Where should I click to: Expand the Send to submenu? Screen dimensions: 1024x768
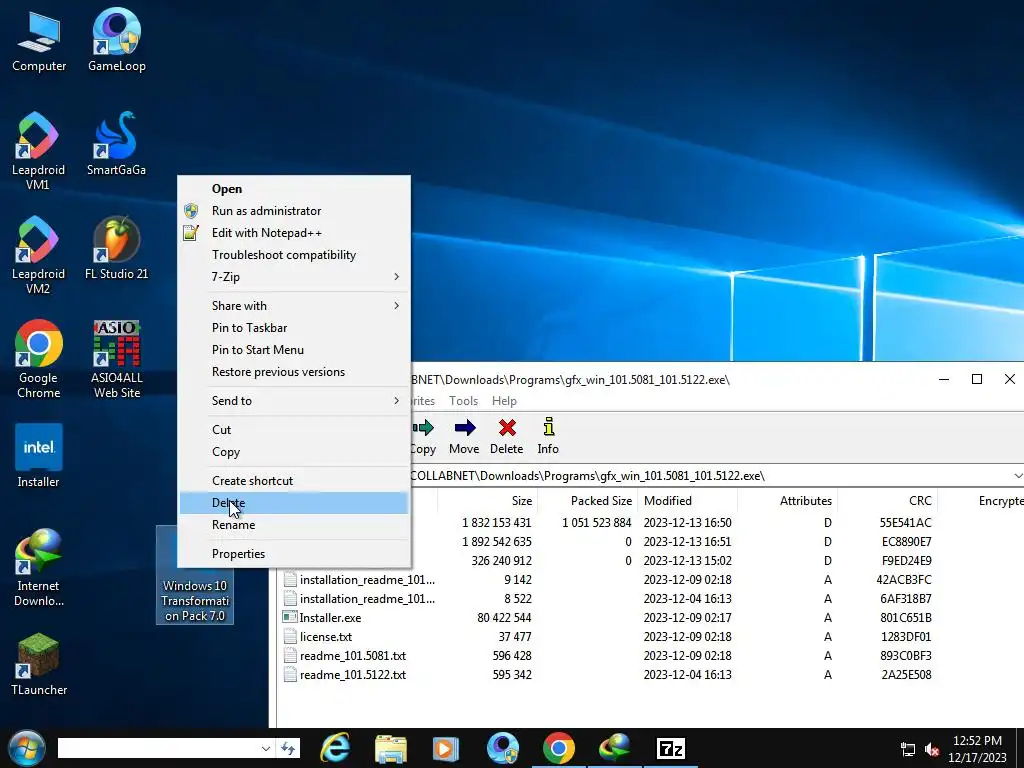(x=294, y=401)
